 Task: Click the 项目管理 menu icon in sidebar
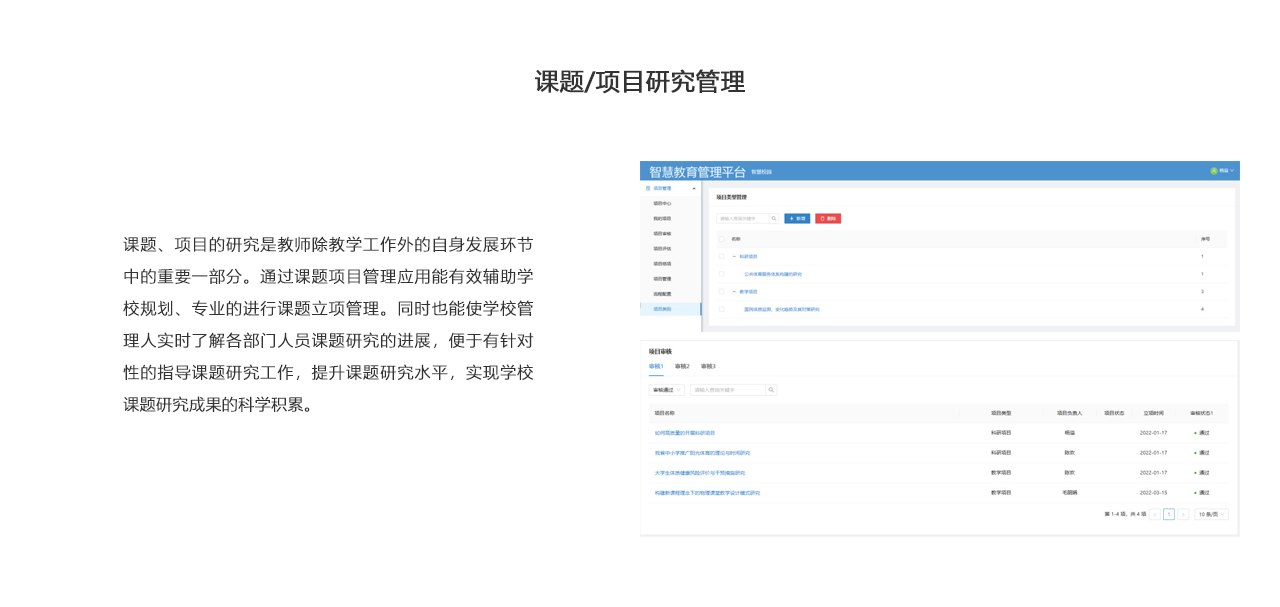[648, 188]
